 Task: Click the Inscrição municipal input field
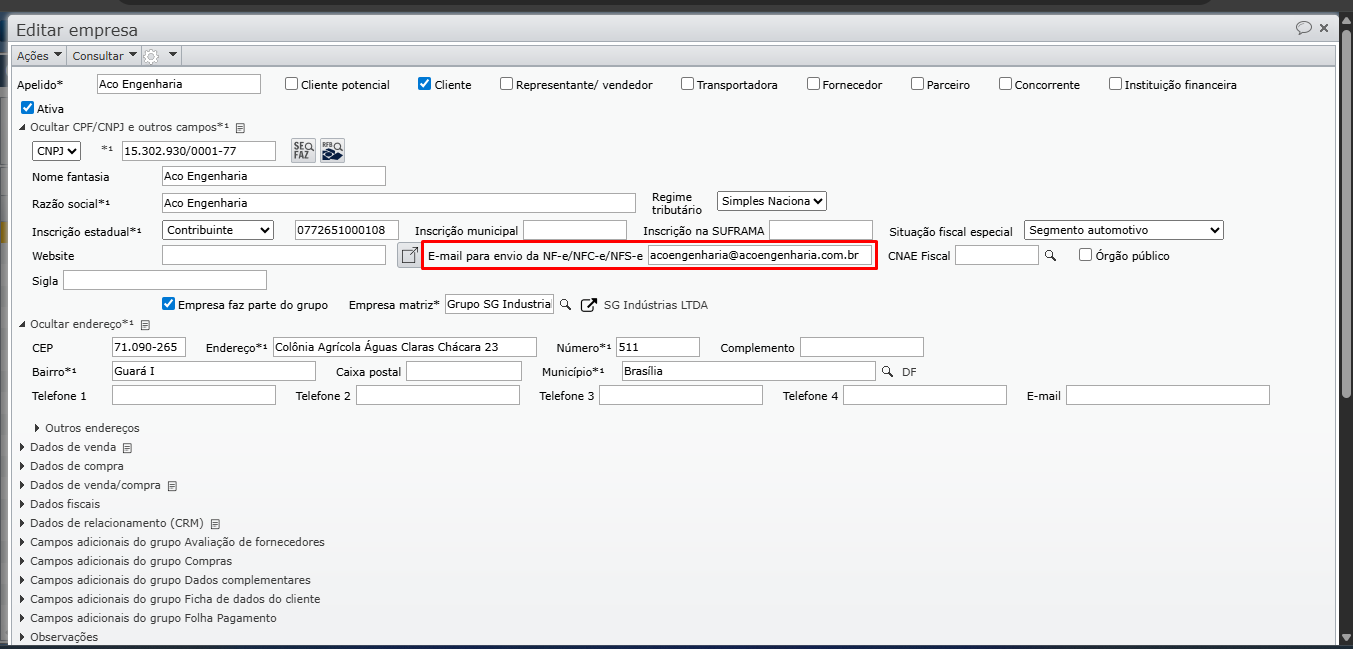pyautogui.click(x=575, y=230)
